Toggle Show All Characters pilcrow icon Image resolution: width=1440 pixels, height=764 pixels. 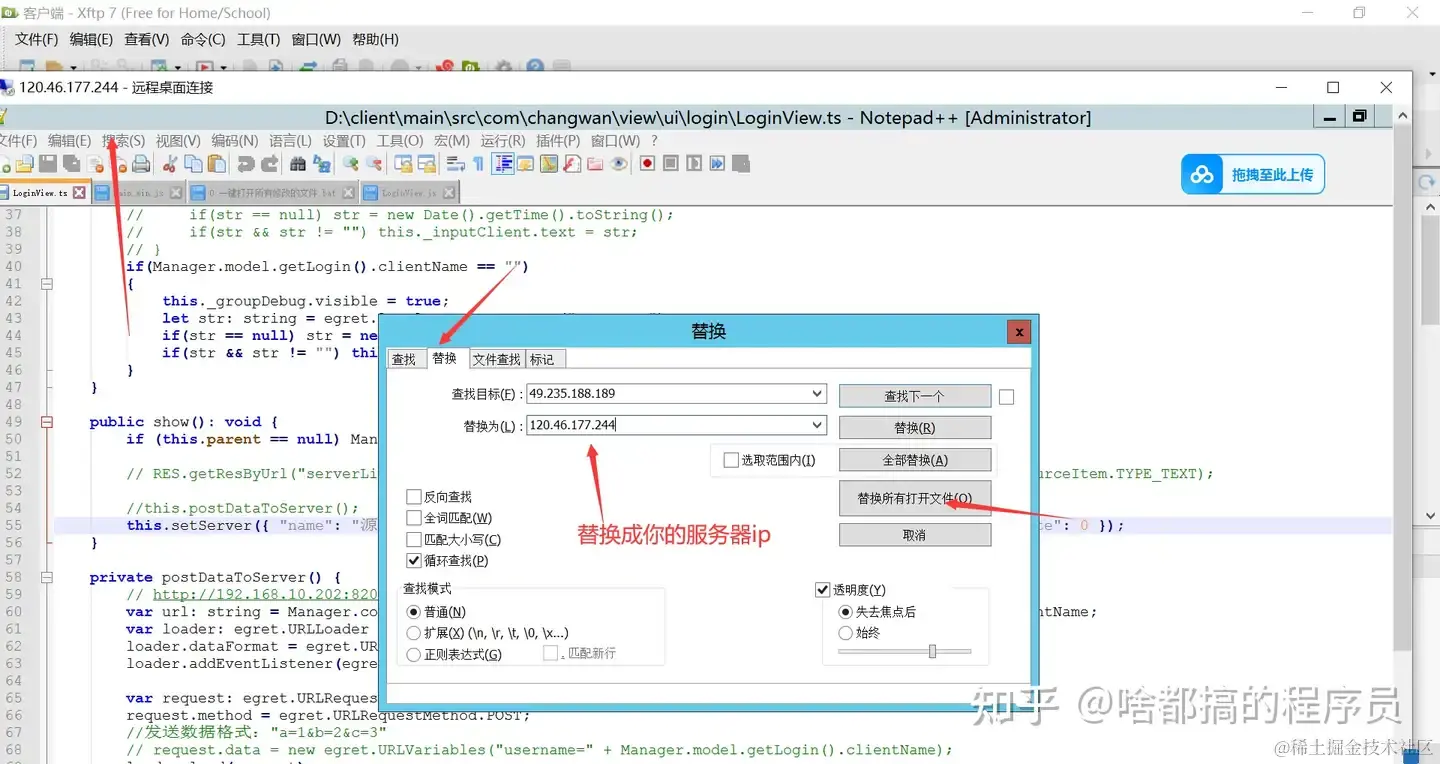(478, 164)
